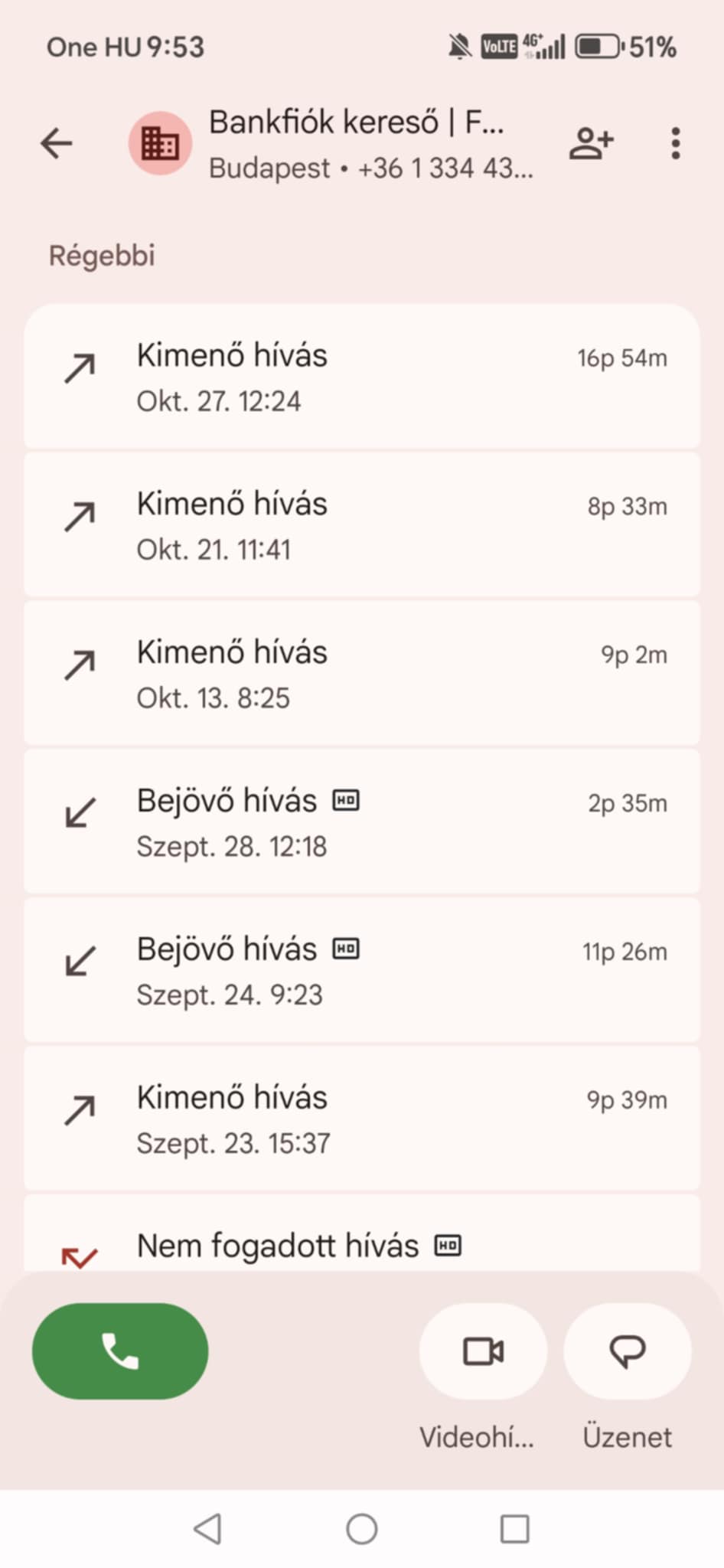The height and width of the screenshot is (1568, 724).
Task: Open the Nem fogadott hívás entry
Action: tap(362, 1242)
